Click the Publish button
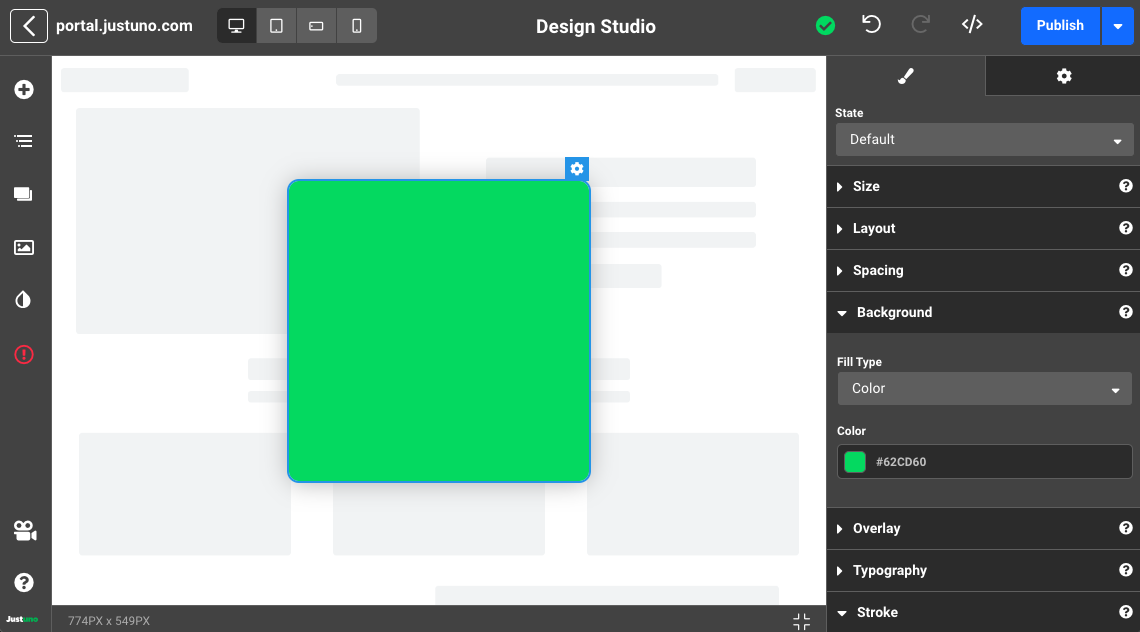Screen dimensions: 1140x632 coord(1060,26)
